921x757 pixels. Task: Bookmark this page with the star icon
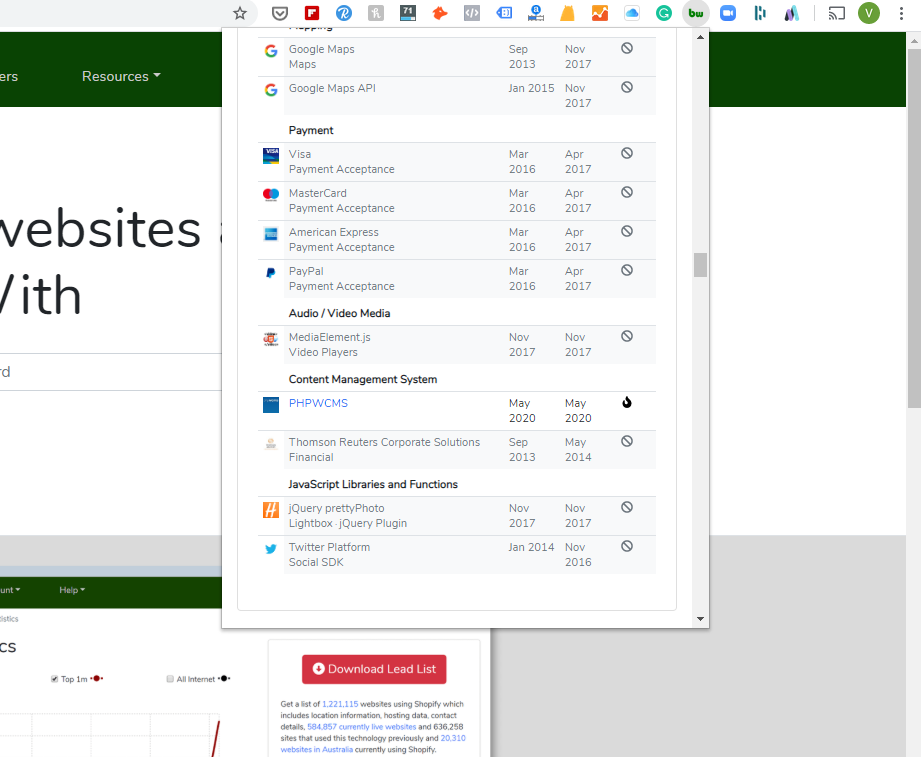coord(240,13)
